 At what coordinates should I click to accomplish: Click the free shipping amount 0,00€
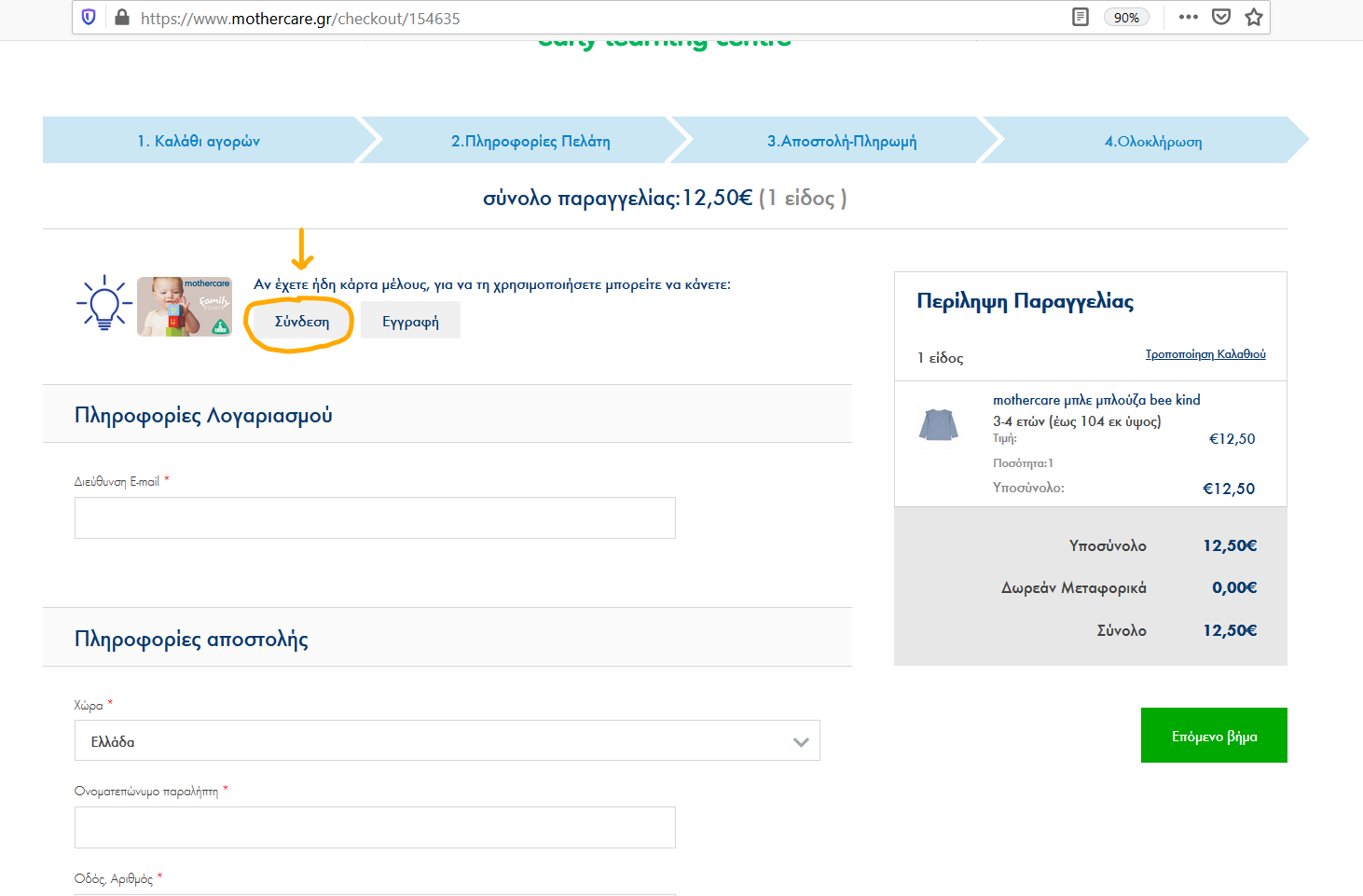1234,587
